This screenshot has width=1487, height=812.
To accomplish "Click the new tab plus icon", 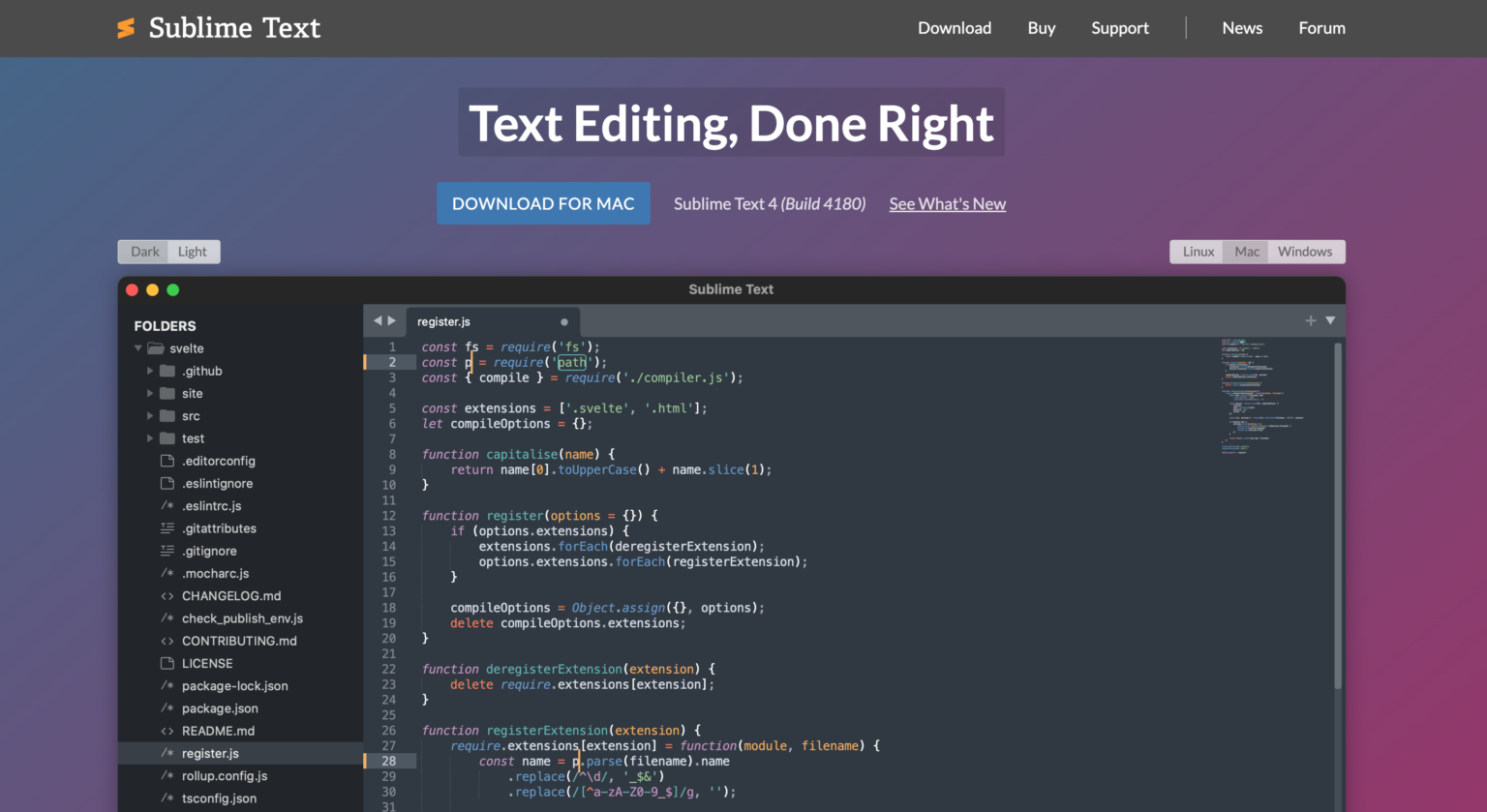I will click(x=1310, y=320).
